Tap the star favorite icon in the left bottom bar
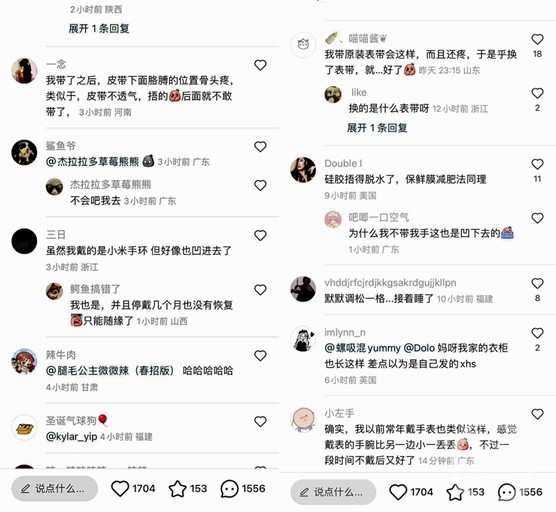 coord(177,489)
